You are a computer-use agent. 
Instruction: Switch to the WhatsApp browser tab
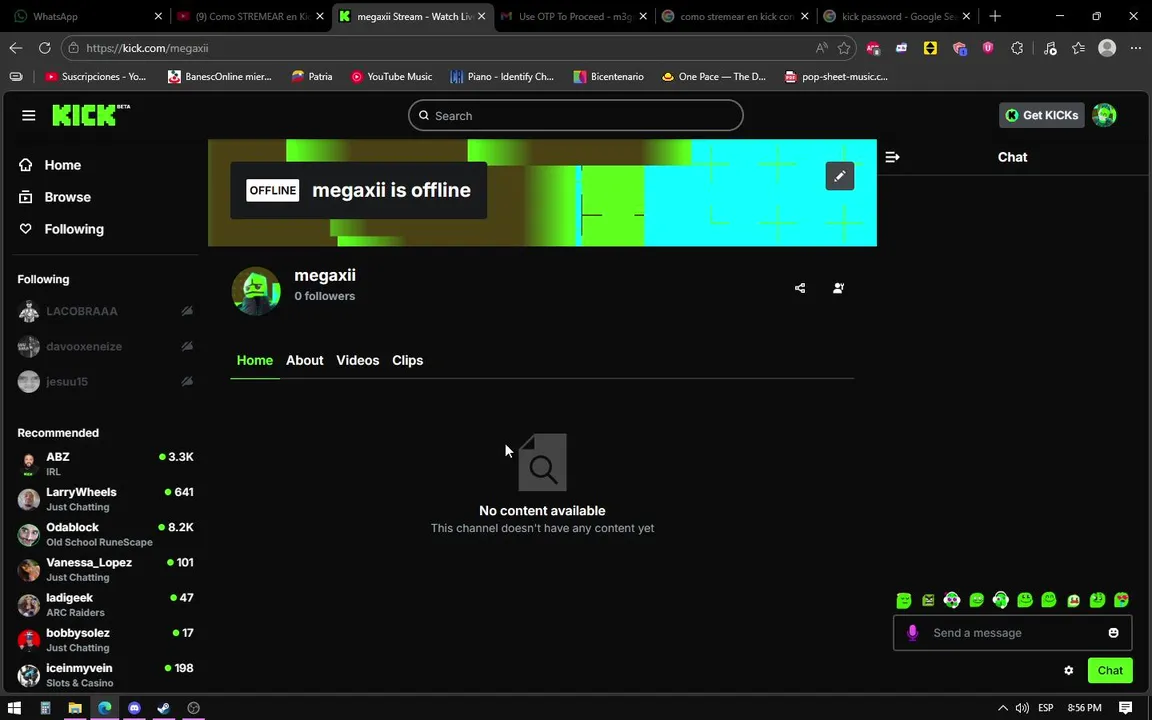(88, 16)
